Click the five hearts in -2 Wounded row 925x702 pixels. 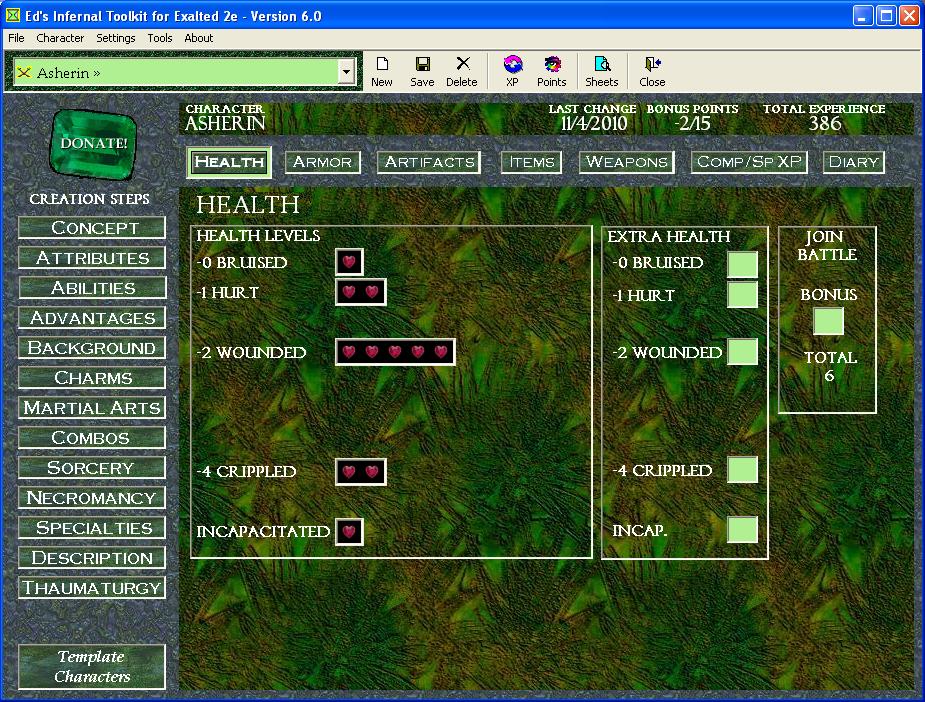point(395,352)
